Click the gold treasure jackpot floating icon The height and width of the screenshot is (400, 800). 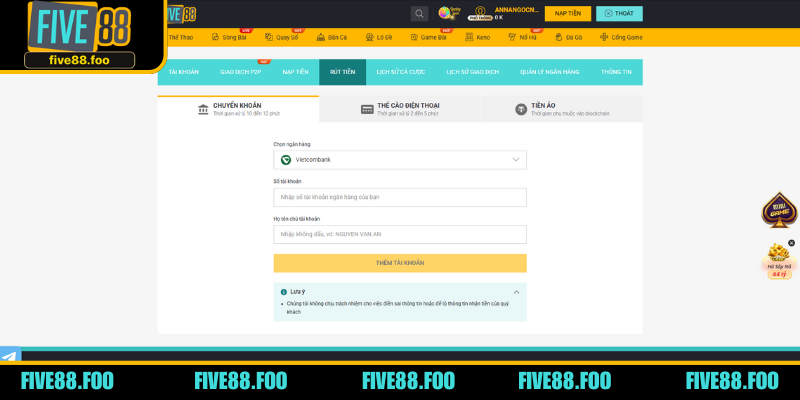click(x=778, y=258)
